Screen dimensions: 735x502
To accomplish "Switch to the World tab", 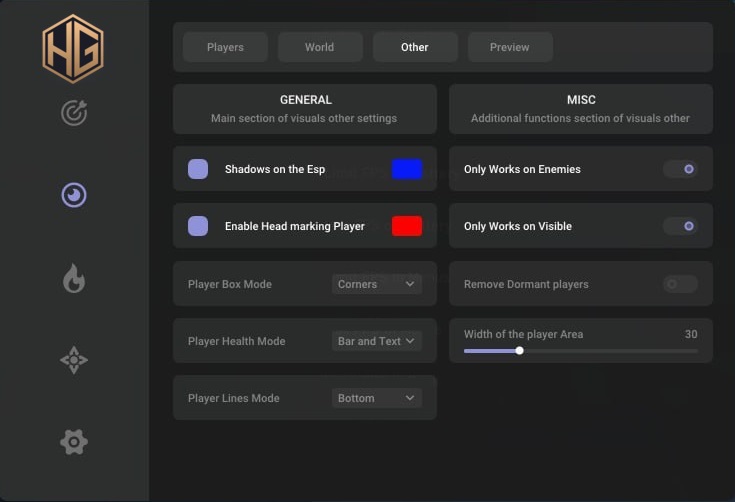I will click(319, 47).
